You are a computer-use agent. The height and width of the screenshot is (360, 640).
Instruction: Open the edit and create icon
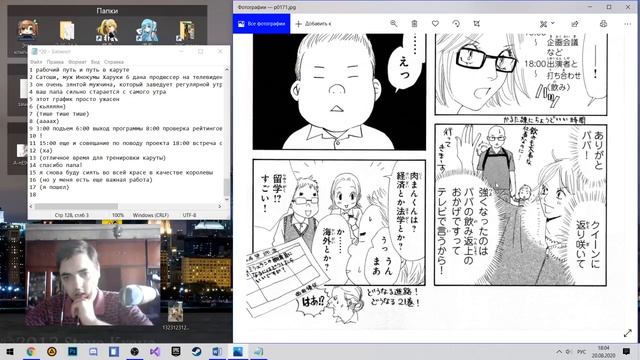click(x=543, y=24)
